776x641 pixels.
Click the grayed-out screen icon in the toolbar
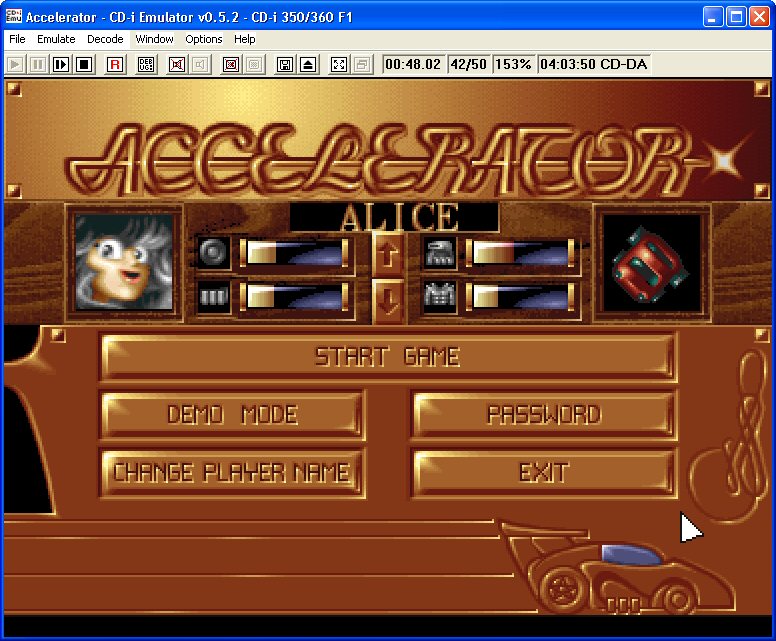(x=254, y=64)
